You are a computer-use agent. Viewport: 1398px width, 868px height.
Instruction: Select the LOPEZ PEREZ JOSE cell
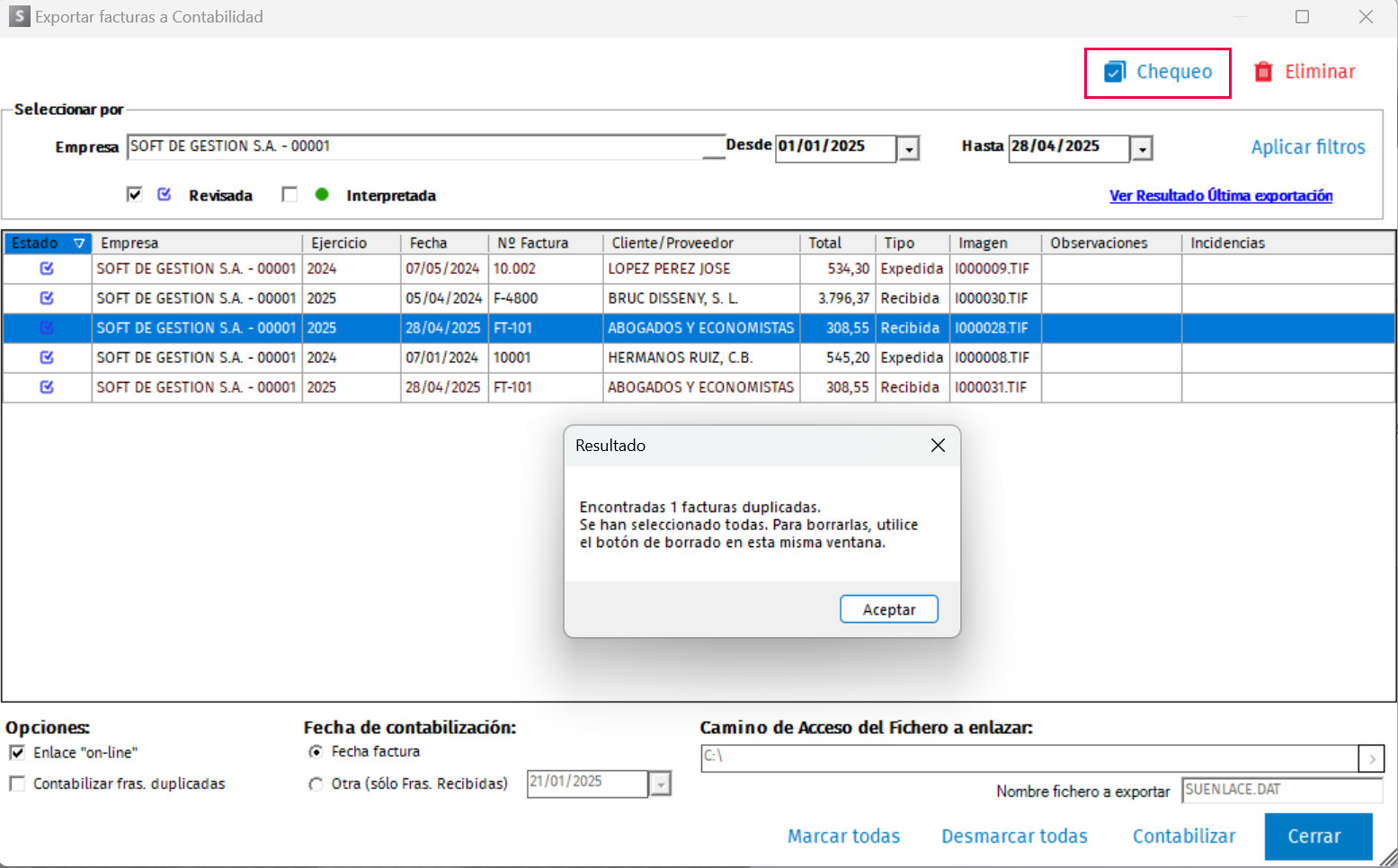(x=701, y=269)
